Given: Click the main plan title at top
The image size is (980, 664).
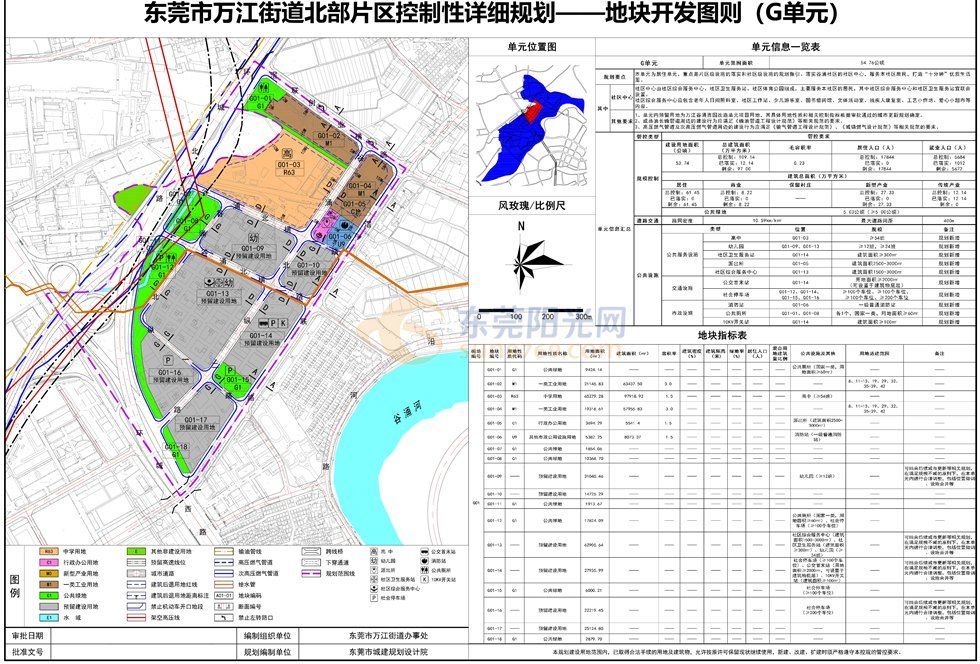Looking at the screenshot, I should [x=491, y=15].
